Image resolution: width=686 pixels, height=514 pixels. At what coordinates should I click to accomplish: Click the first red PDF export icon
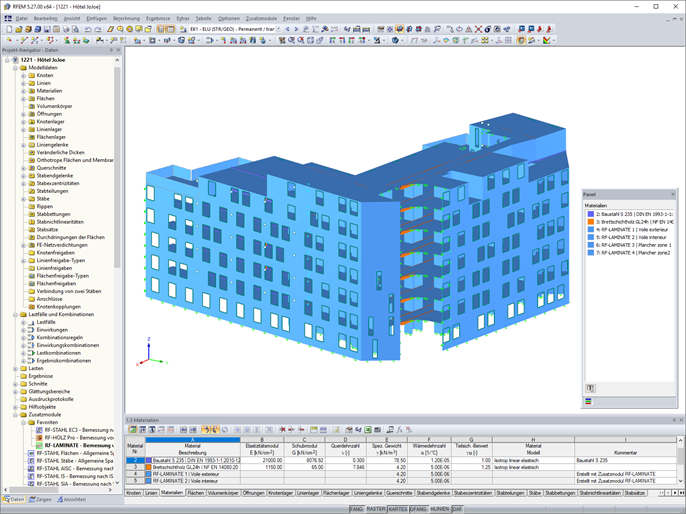pyautogui.click(x=539, y=29)
